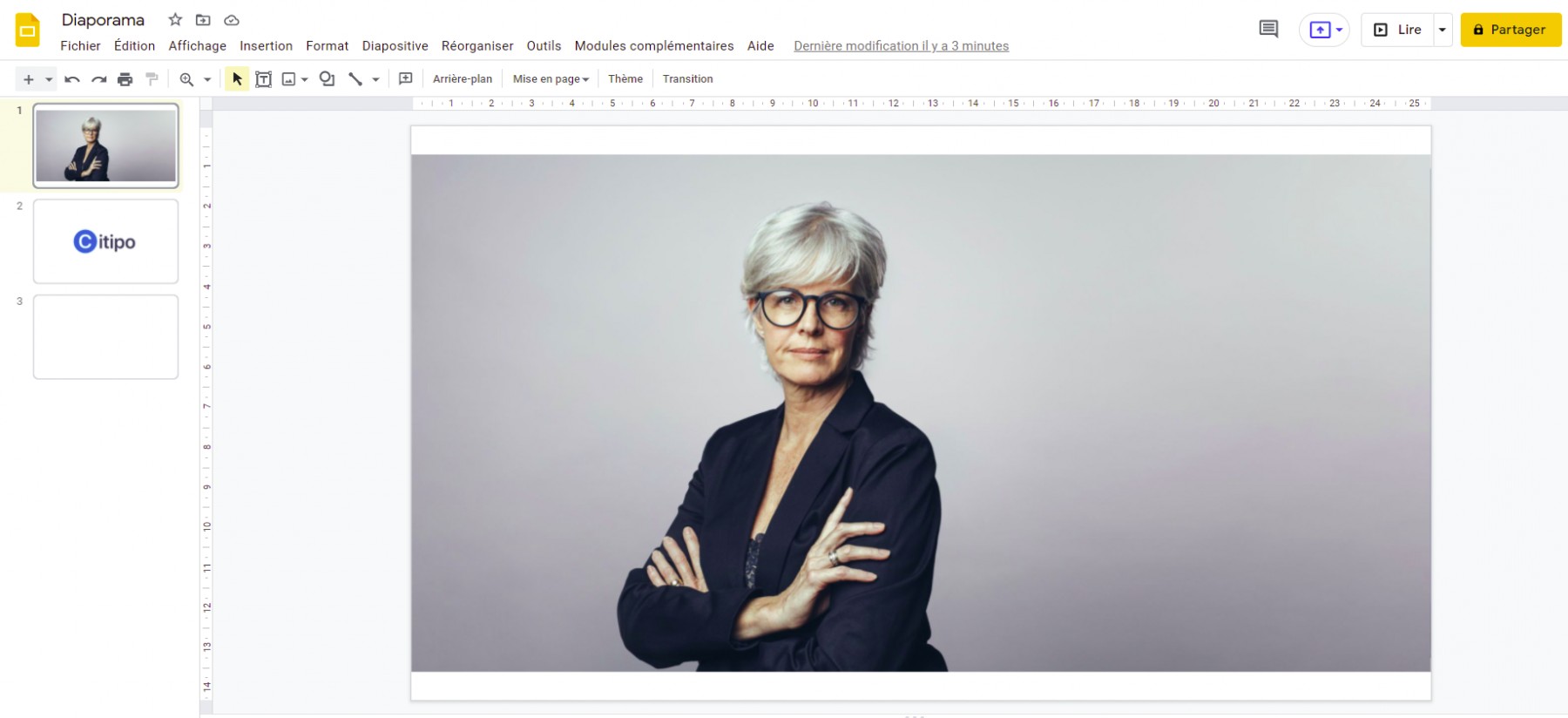
Task: Open the zoom level dropdown arrow
Action: coord(207,79)
